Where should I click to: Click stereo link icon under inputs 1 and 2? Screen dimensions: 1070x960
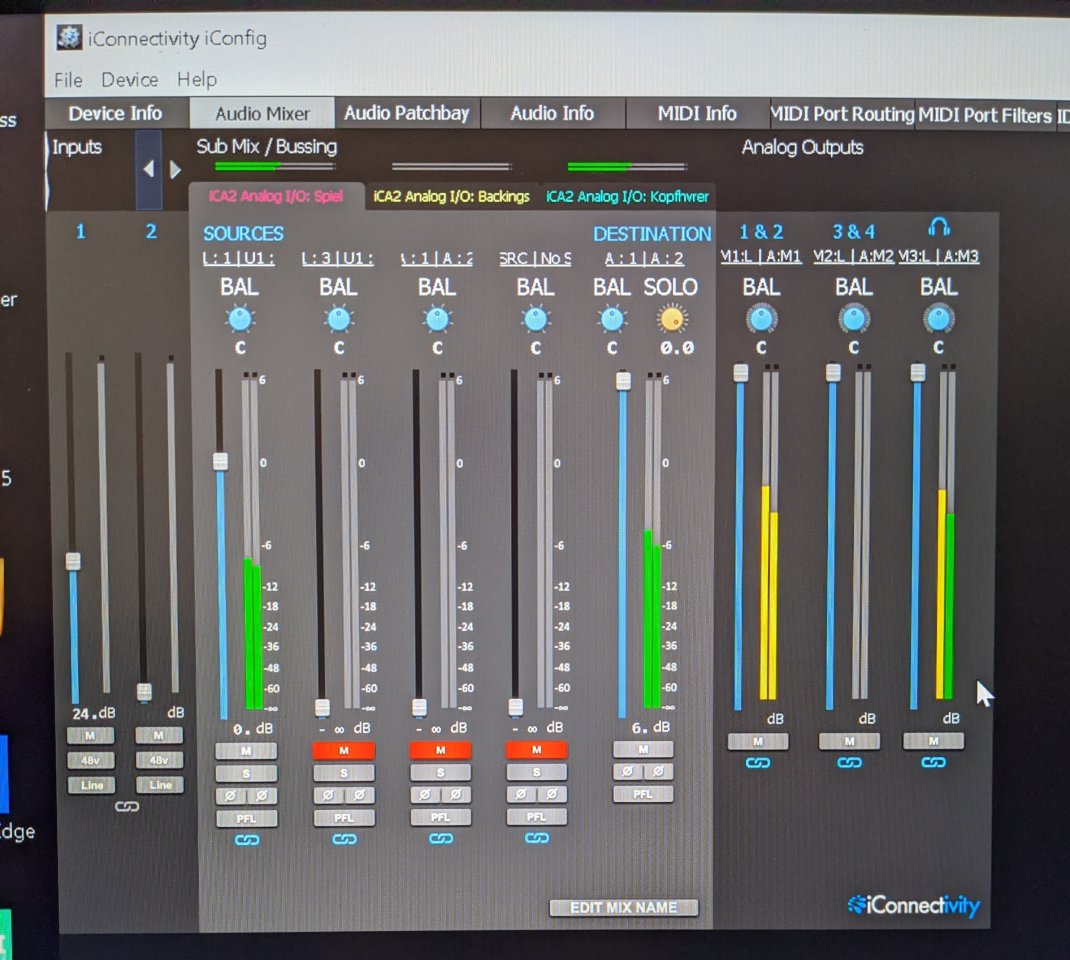pos(127,806)
